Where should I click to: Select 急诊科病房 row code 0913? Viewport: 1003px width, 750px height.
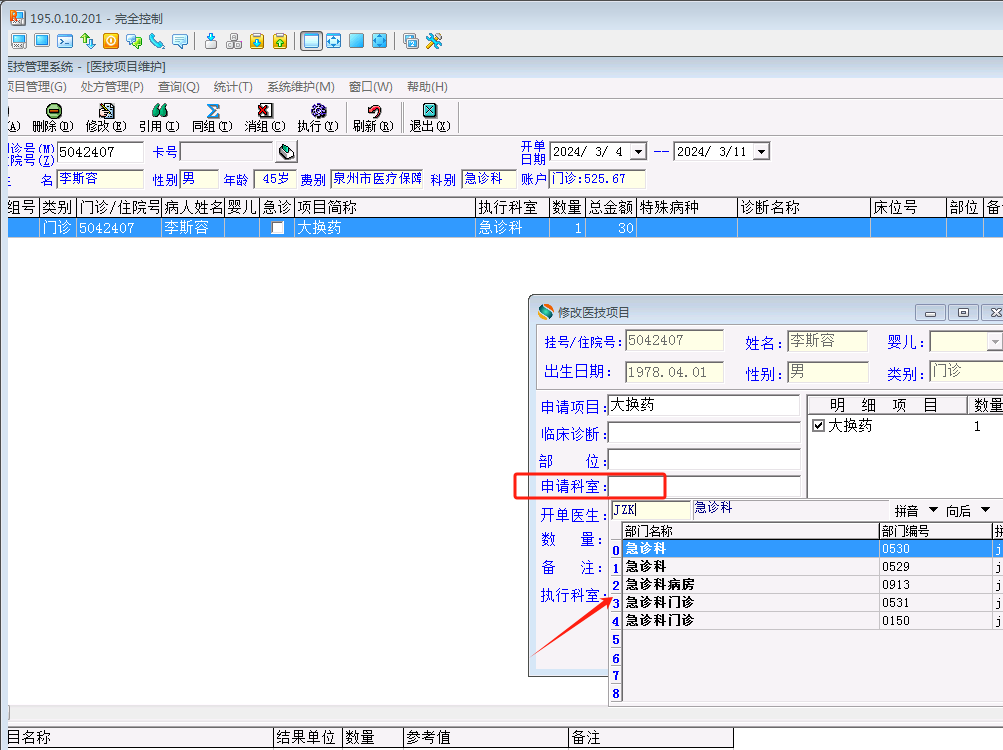(x=812, y=584)
